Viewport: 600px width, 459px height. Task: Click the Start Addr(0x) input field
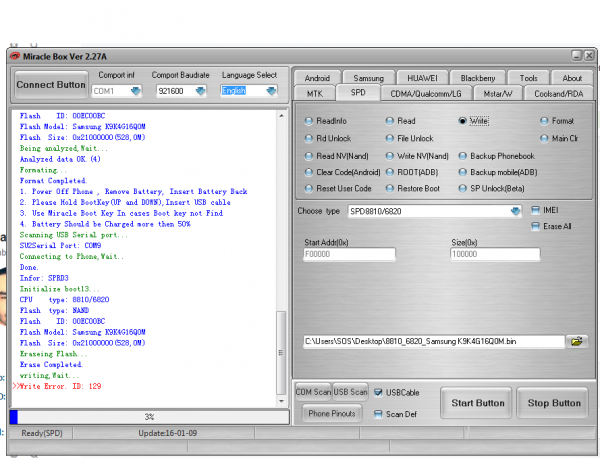(349, 254)
